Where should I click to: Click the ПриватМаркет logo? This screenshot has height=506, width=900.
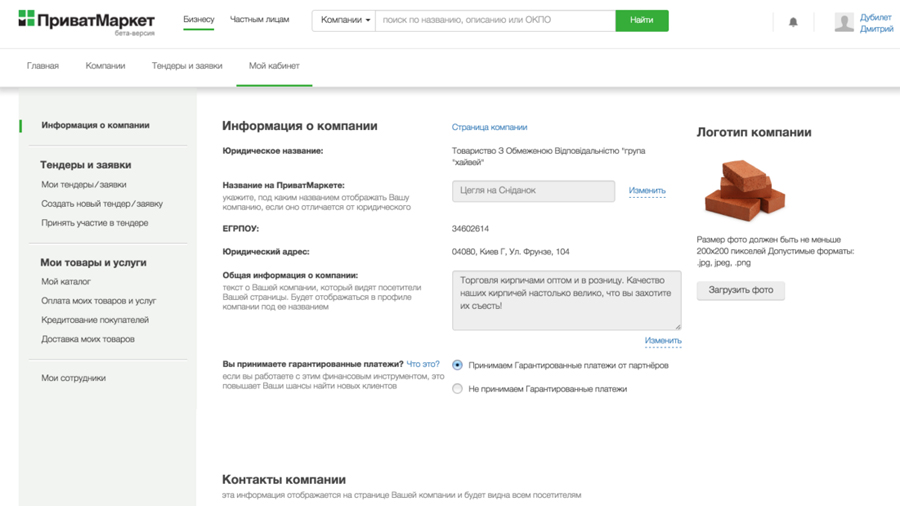87,21
